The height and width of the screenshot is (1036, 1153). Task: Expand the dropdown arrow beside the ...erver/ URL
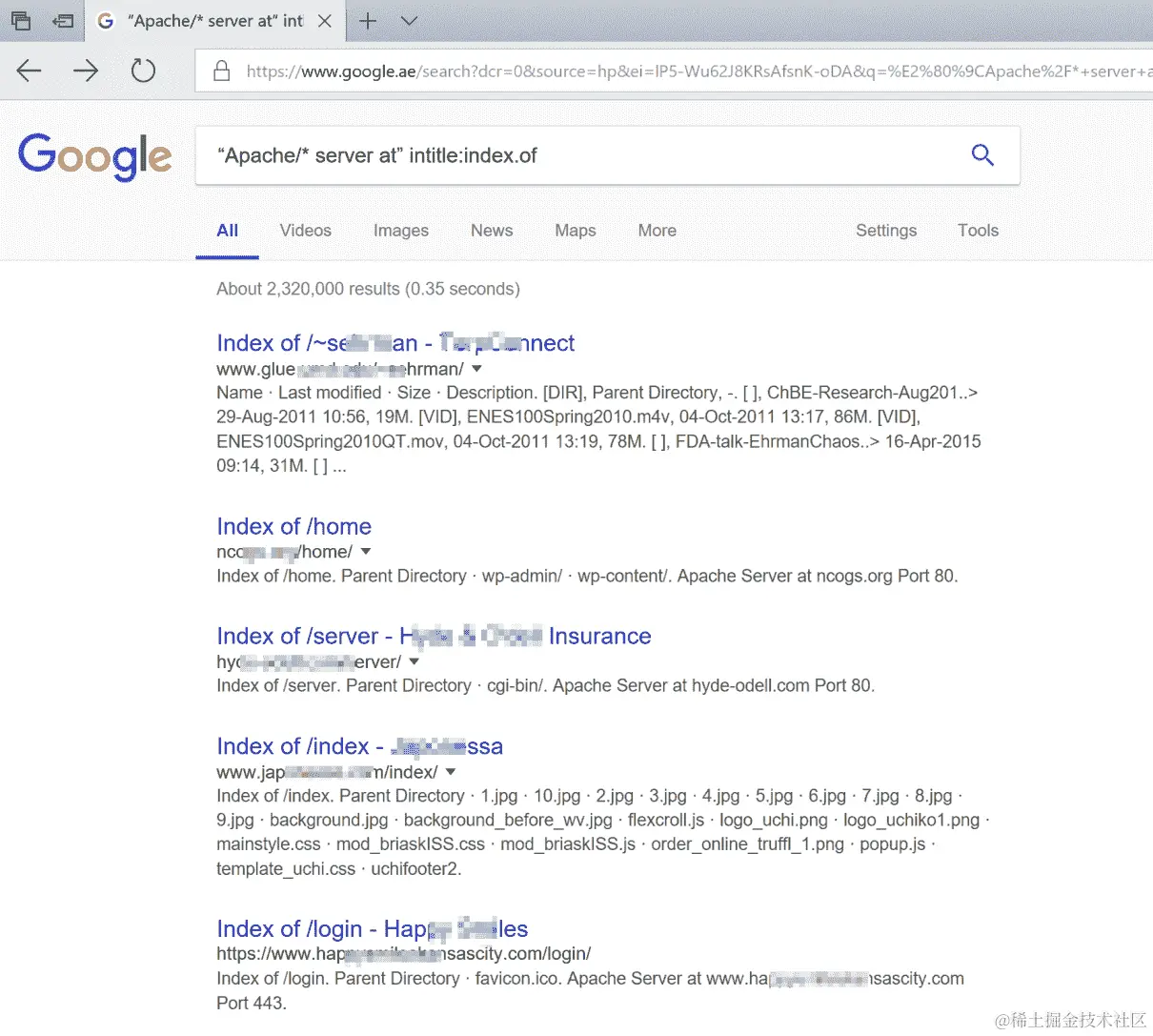(415, 661)
